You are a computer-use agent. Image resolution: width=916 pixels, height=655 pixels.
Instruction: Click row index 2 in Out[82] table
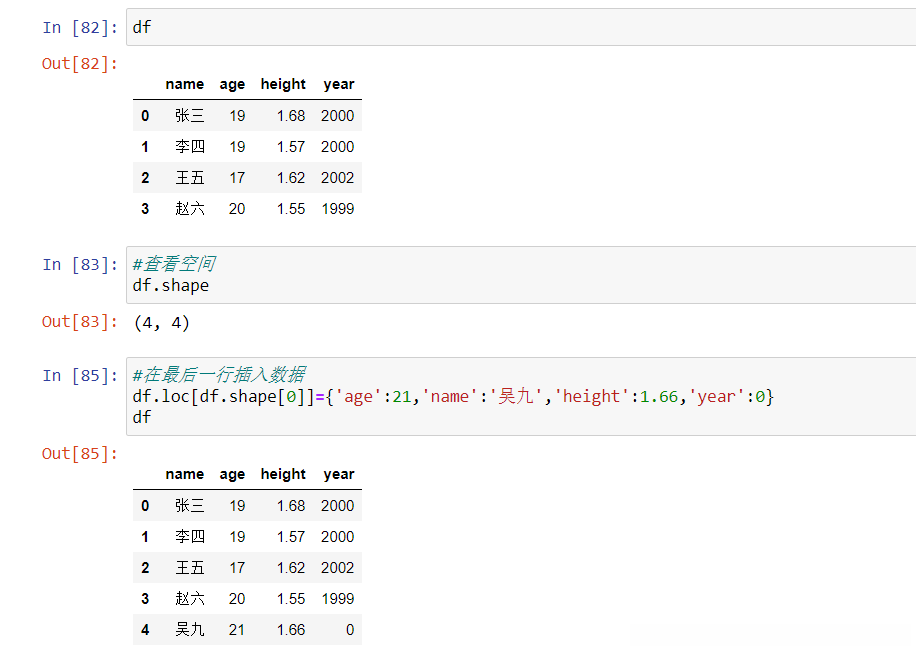click(x=145, y=178)
